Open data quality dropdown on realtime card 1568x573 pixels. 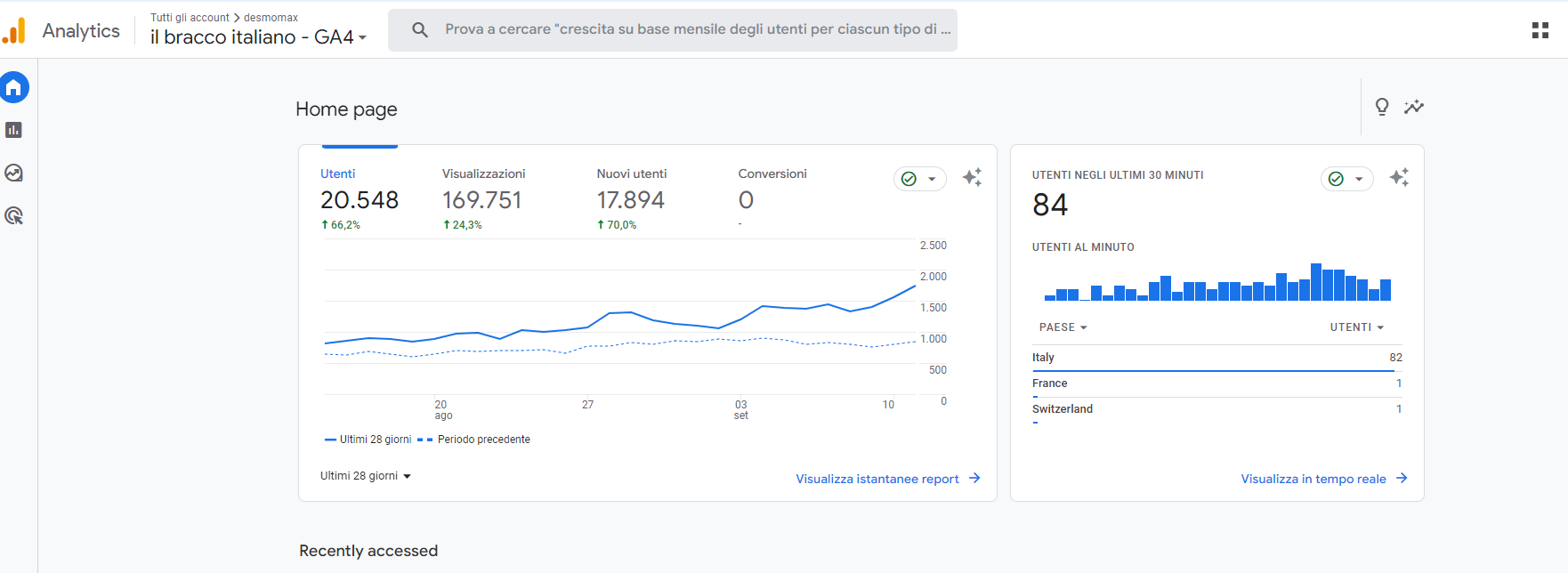pos(1346,179)
